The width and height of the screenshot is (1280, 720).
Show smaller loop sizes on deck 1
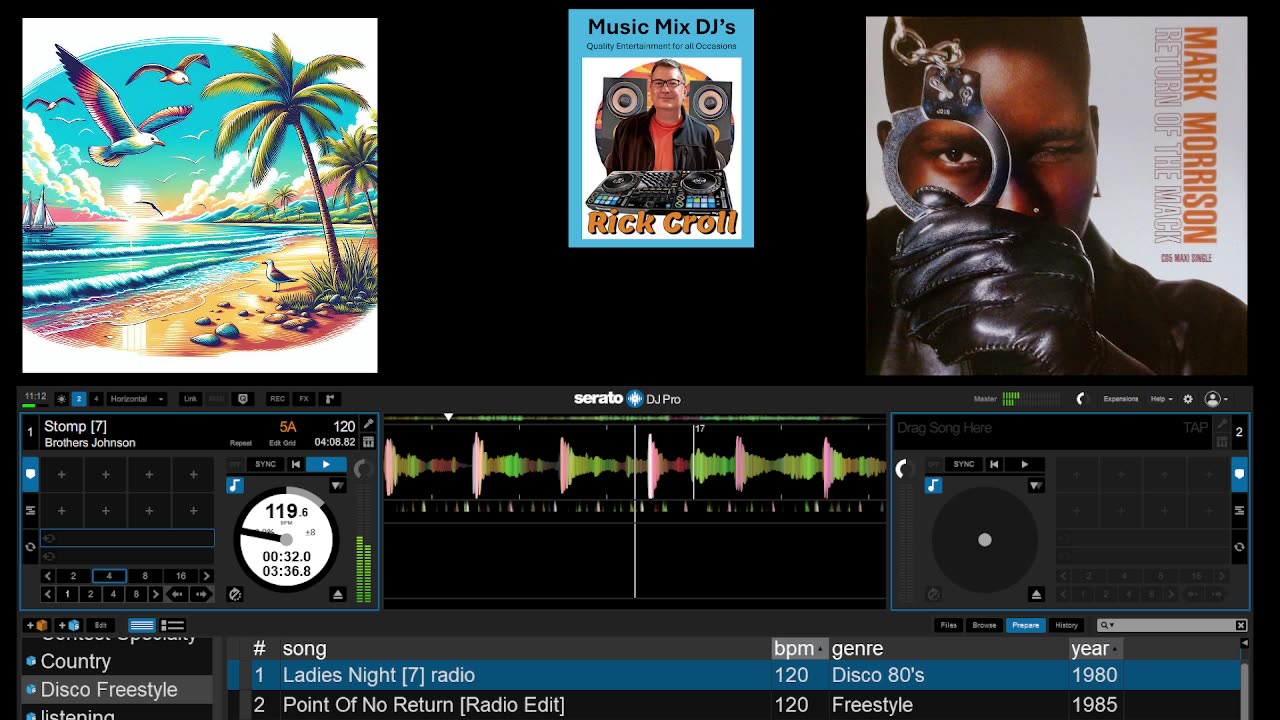[x=47, y=576]
